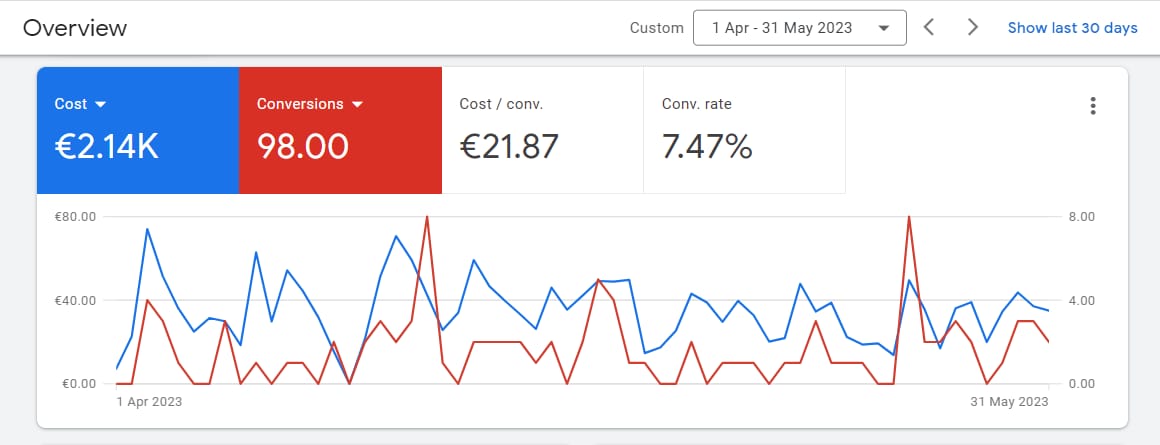Go to the previous date period arrow
This screenshot has width=1160, height=445.
[x=929, y=28]
